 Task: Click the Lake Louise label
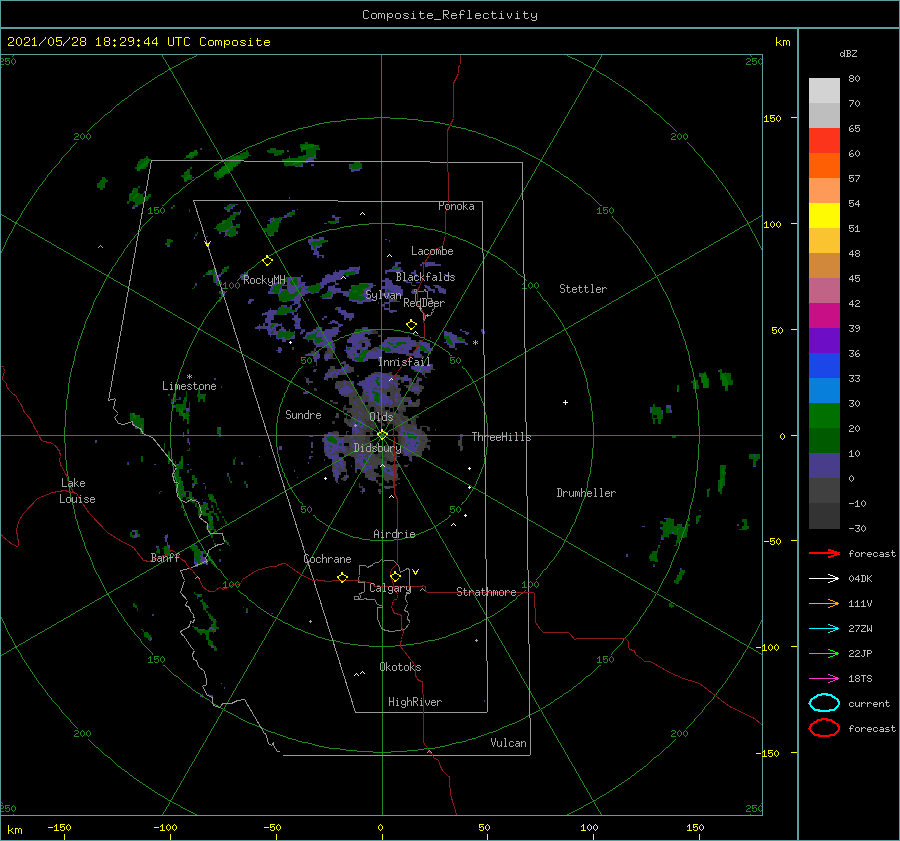pyautogui.click(x=77, y=491)
